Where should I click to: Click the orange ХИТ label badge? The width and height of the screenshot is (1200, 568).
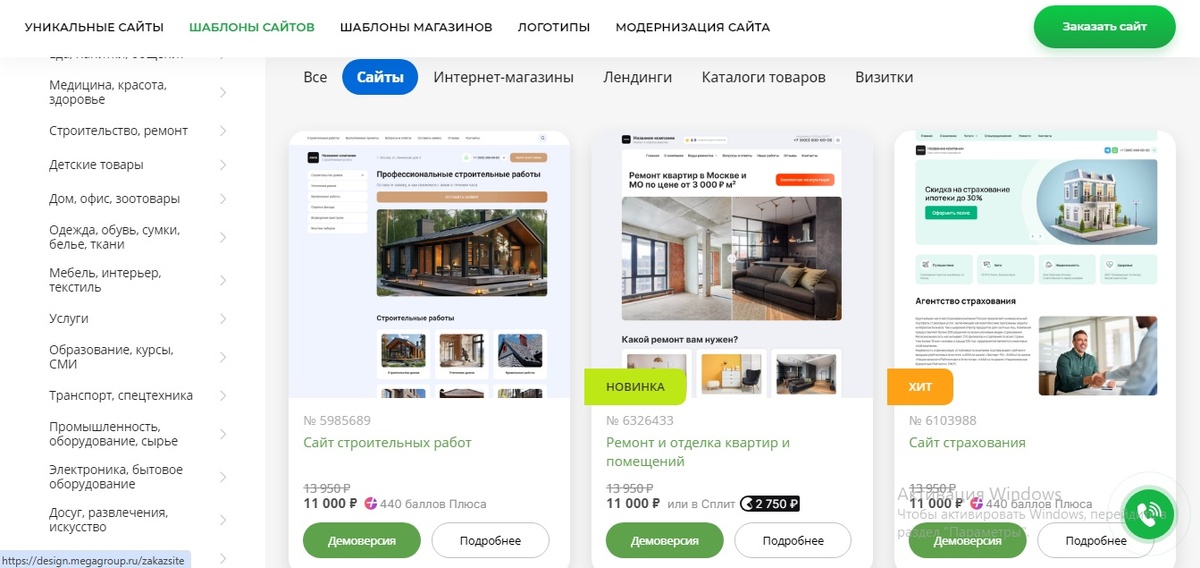[x=920, y=387]
